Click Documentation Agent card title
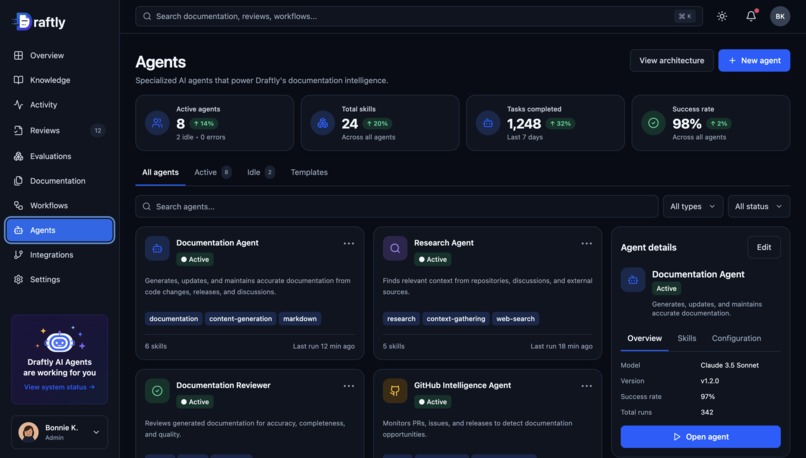Screen dimensions: 806x458 217,243
